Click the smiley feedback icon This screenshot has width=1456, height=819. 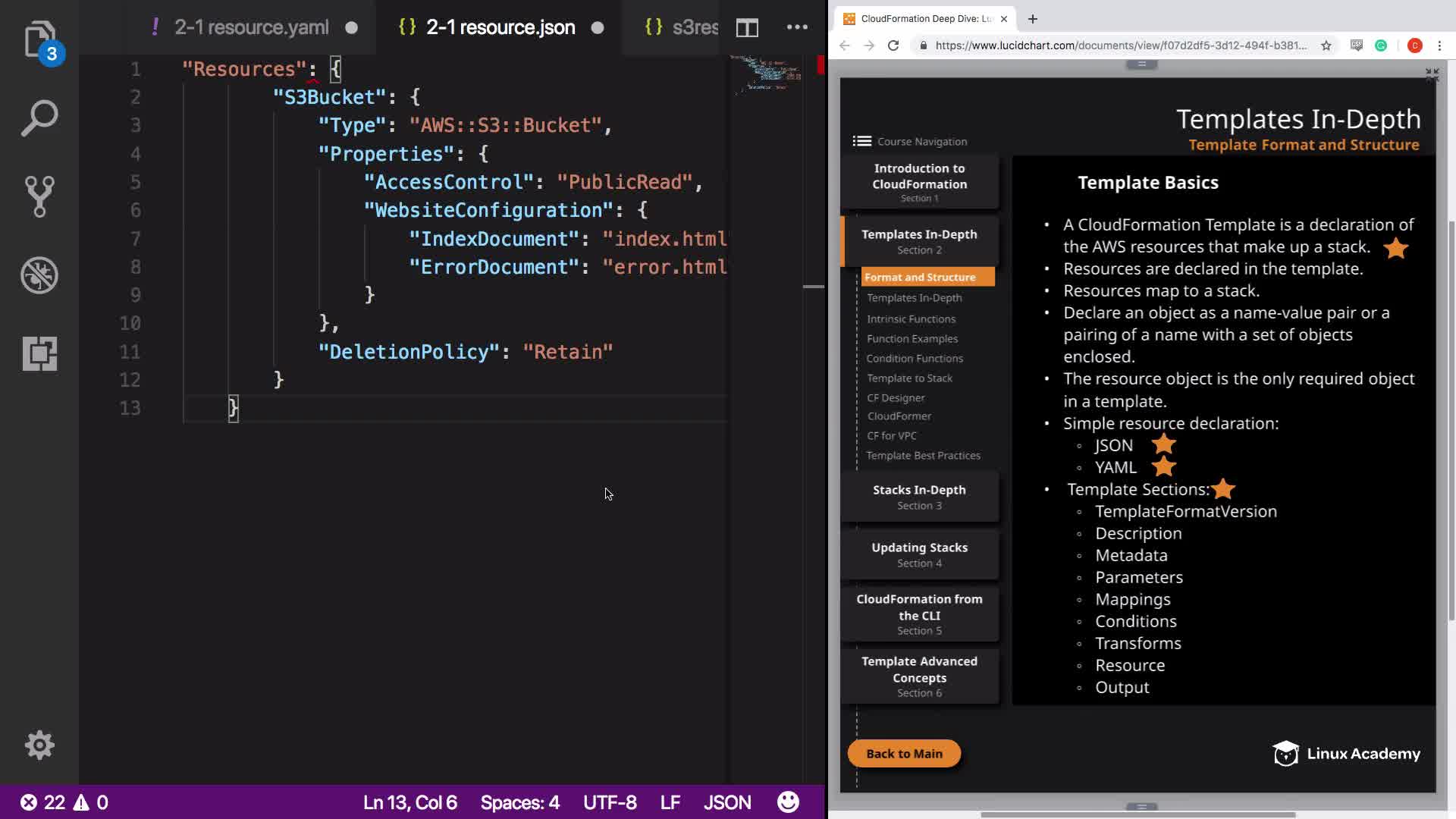788,802
